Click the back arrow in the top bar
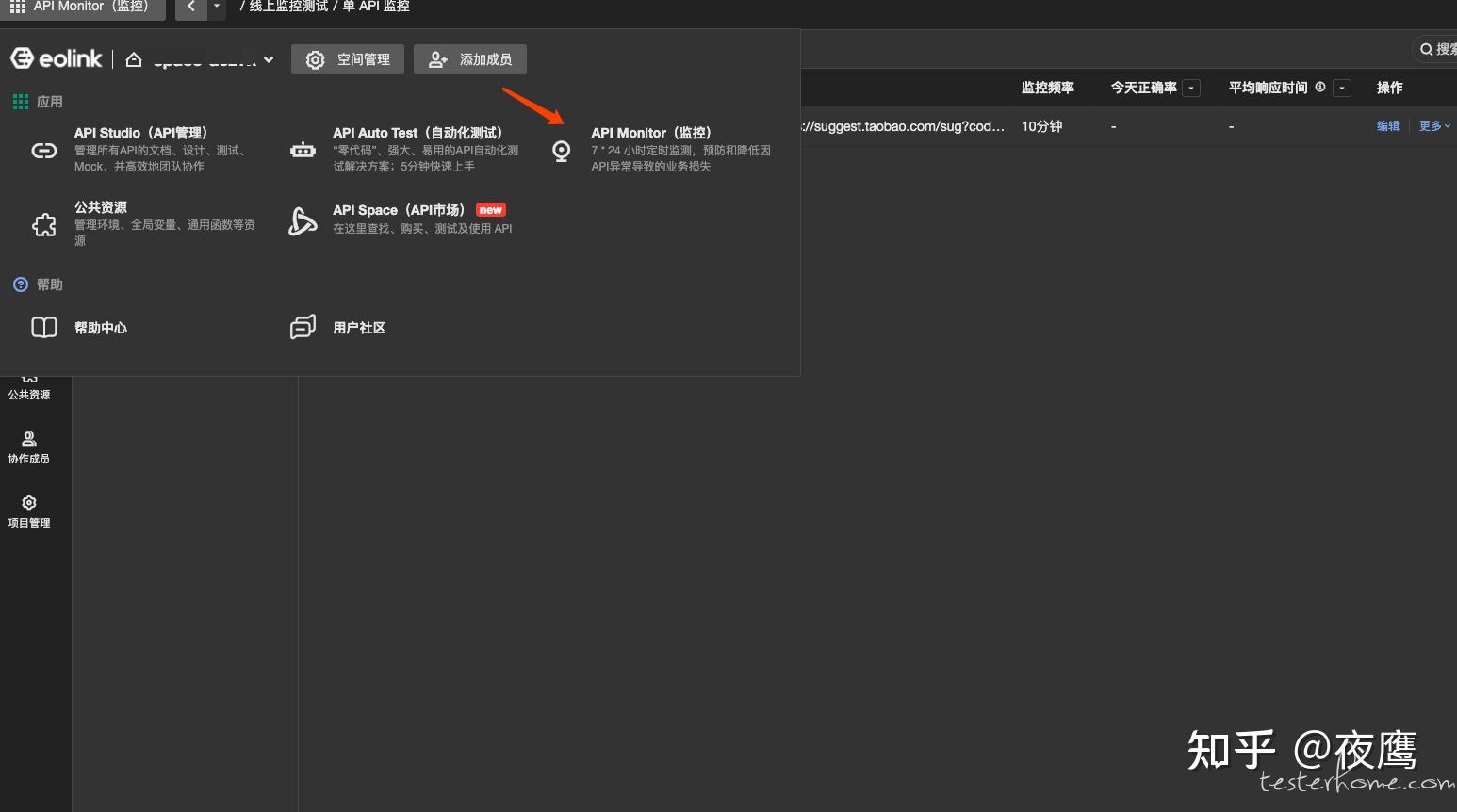This screenshot has width=1457, height=812. 189,8
